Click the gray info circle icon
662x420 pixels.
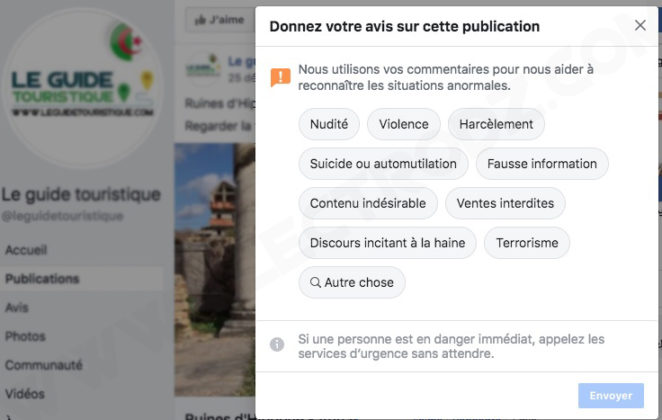coord(277,344)
